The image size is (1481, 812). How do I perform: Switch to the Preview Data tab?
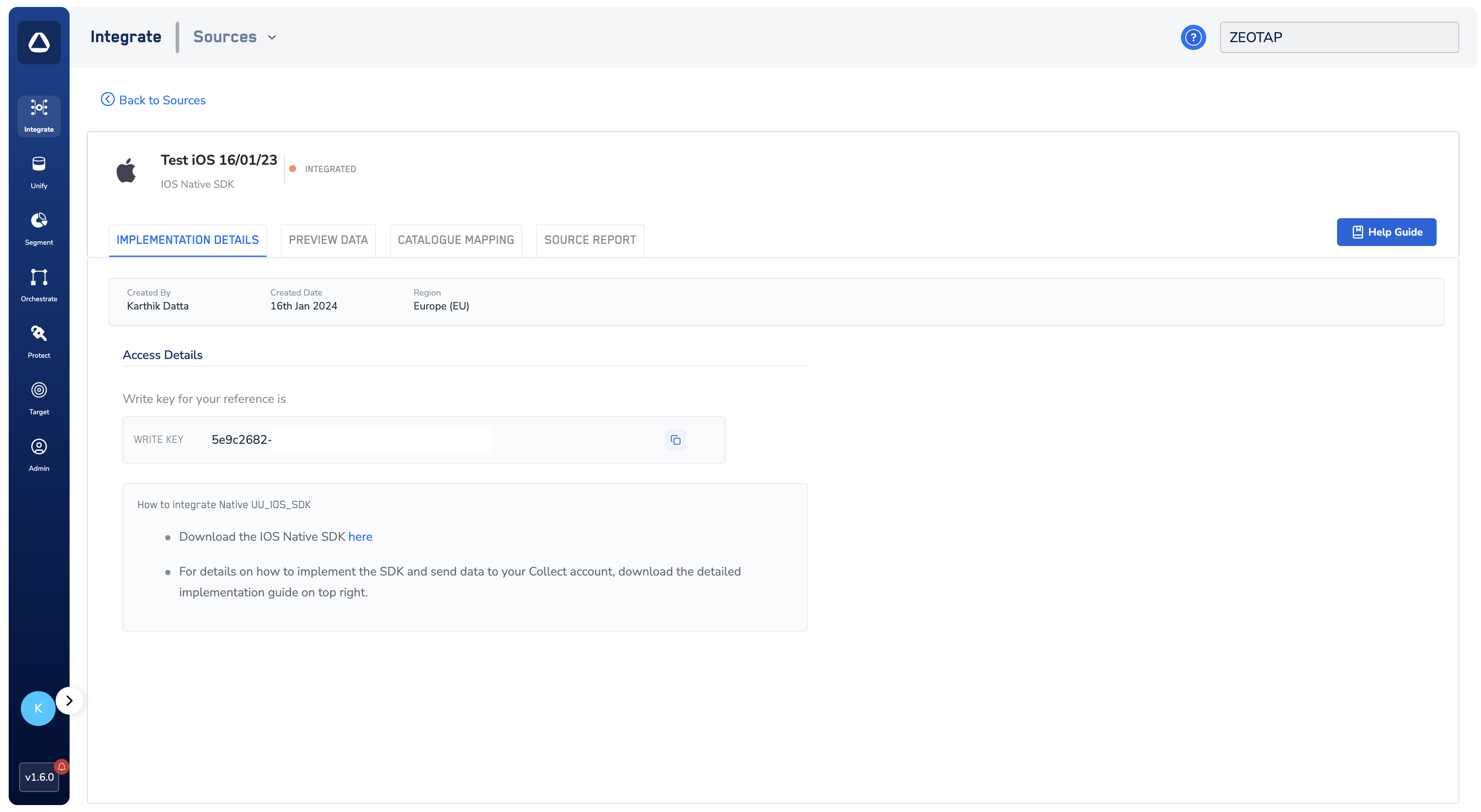point(328,240)
